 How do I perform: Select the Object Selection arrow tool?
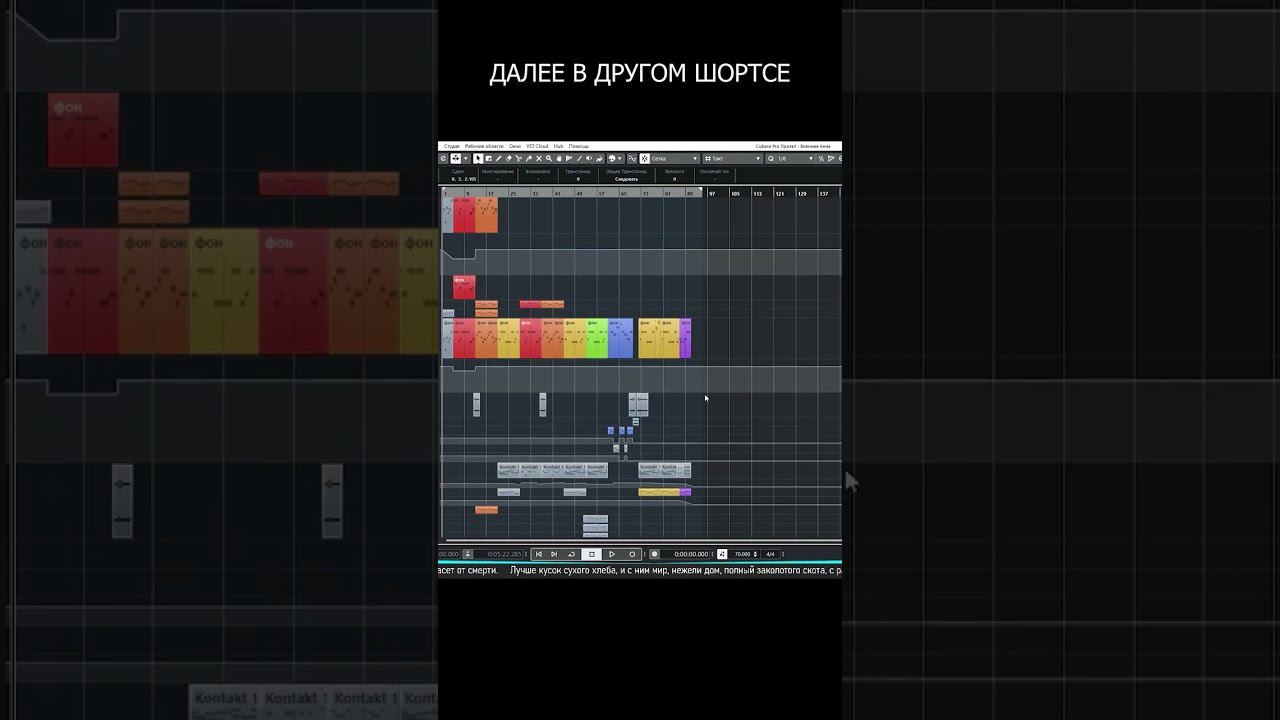(x=479, y=158)
